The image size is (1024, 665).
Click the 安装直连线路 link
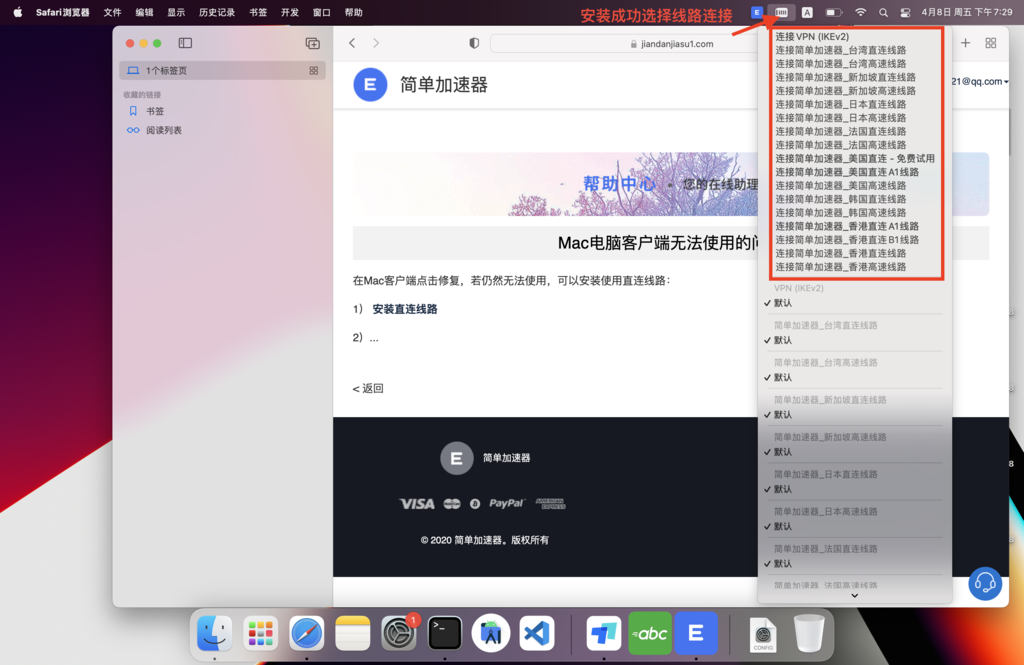(405, 309)
